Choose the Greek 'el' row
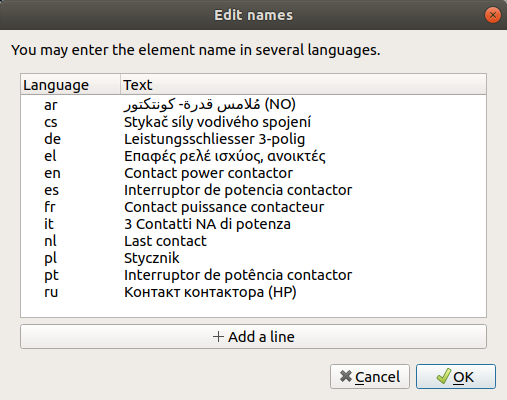Screen dimensions: 507x400 tap(253, 156)
